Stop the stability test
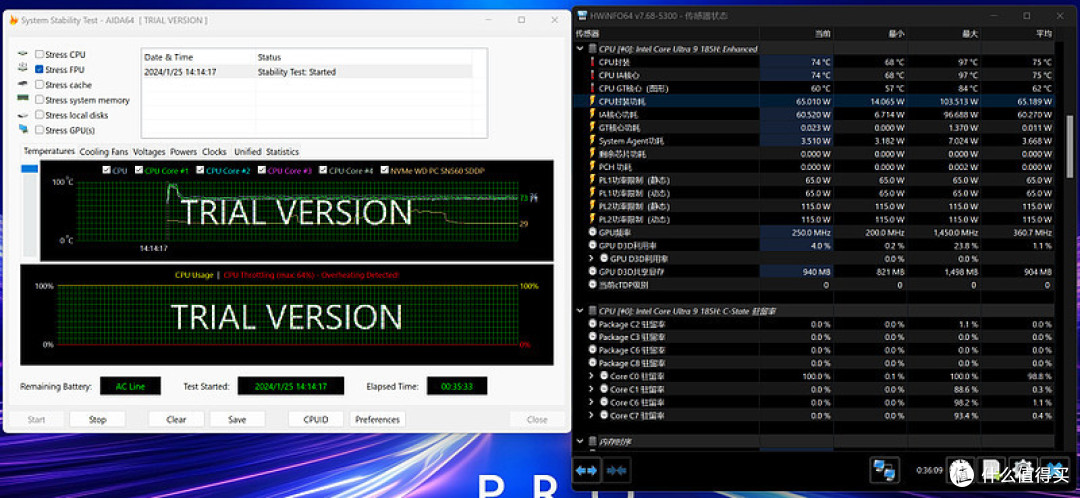The height and width of the screenshot is (498, 1080). tap(98, 419)
